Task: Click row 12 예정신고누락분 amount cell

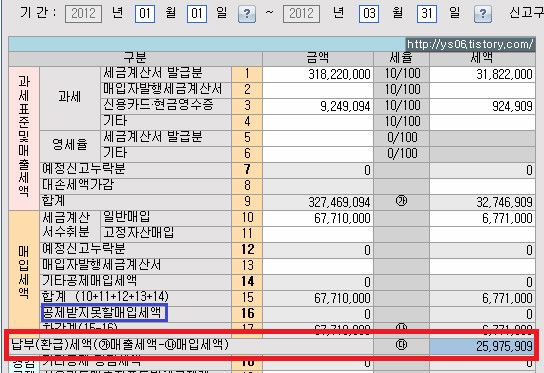Action: coord(318,250)
